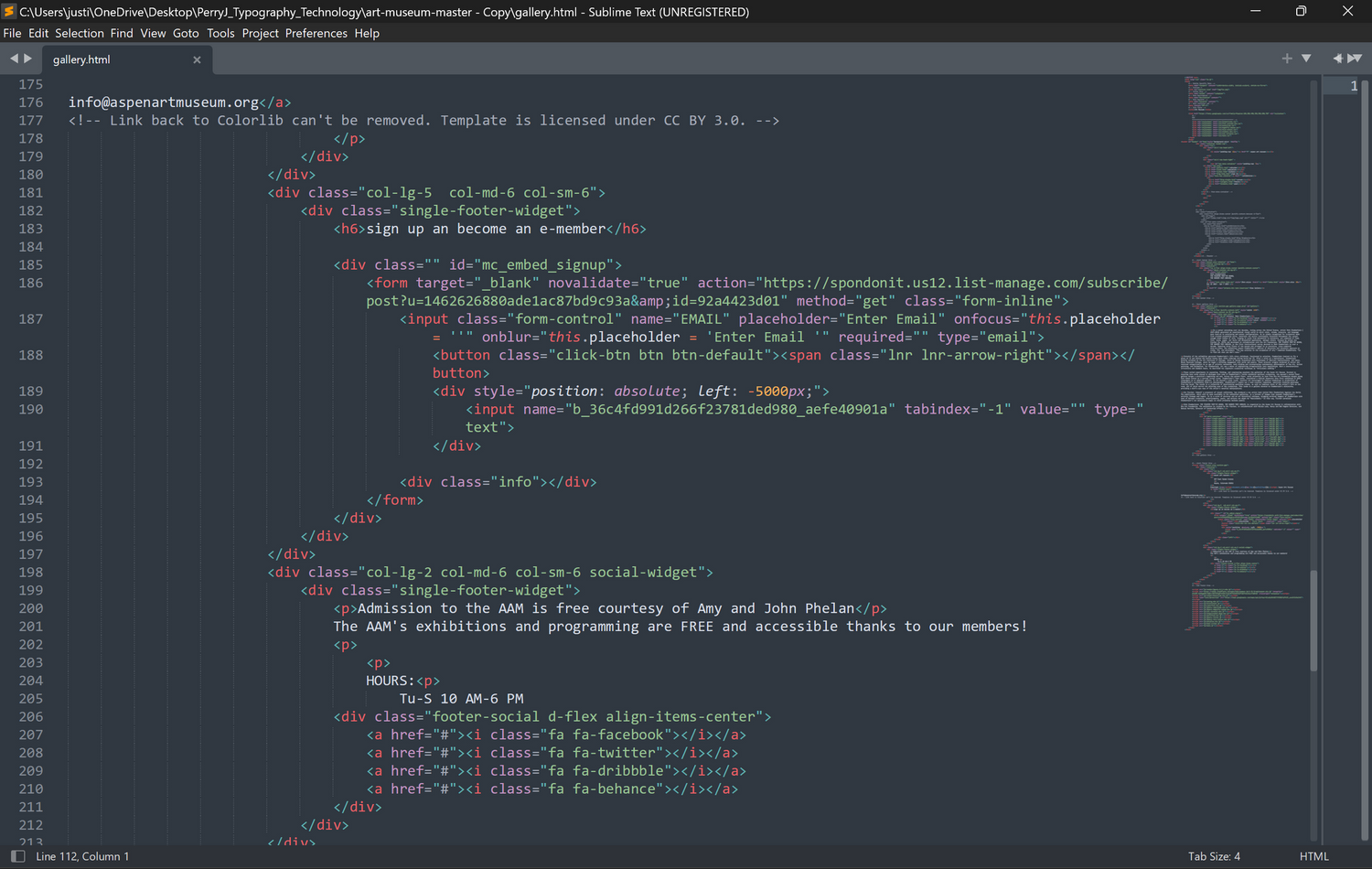Viewport: 1372px width, 869px height.
Task: Click 'The AAM's exhibitions and programming' line
Action: (681, 627)
